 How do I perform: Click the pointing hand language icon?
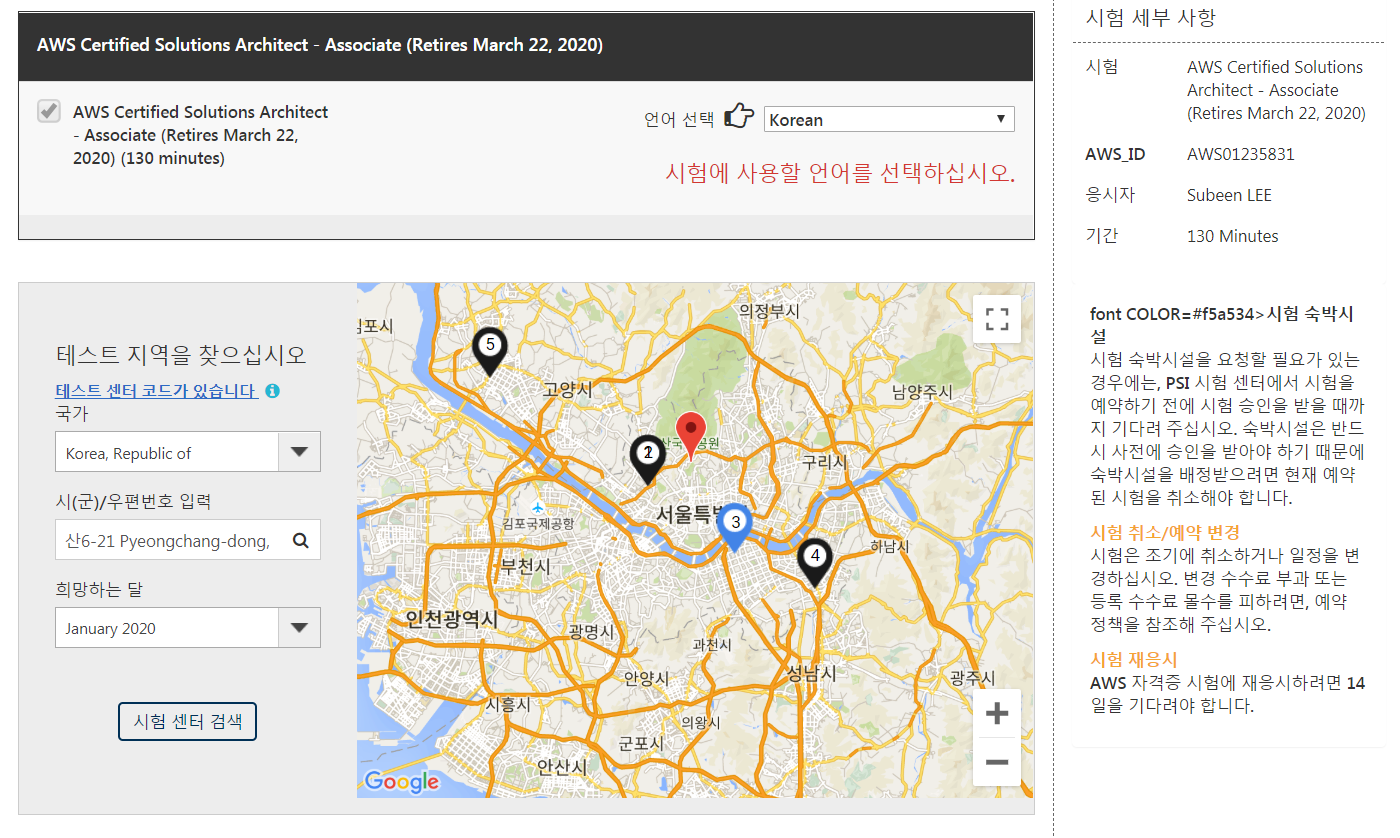point(739,116)
